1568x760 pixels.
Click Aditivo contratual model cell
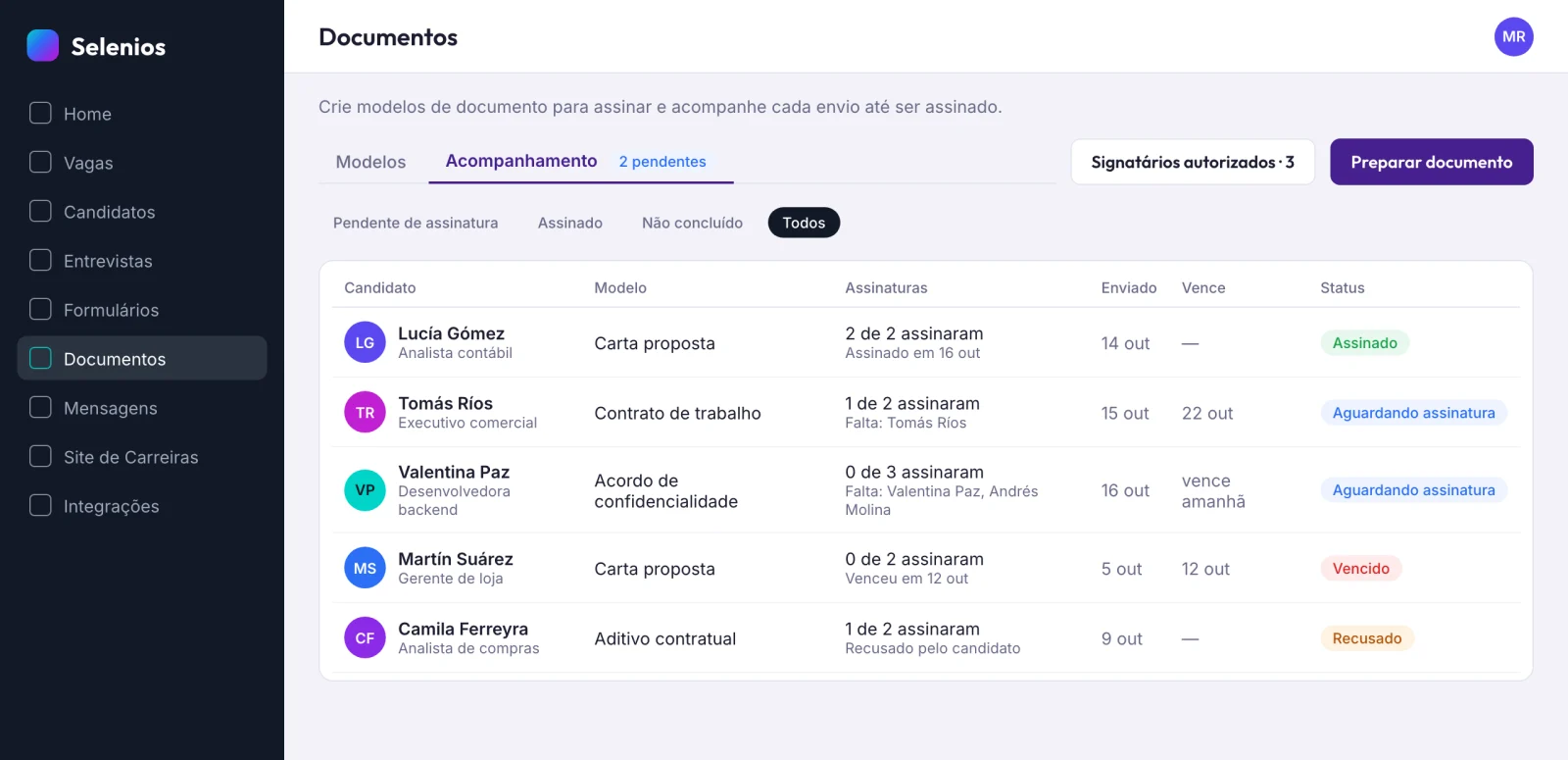665,638
